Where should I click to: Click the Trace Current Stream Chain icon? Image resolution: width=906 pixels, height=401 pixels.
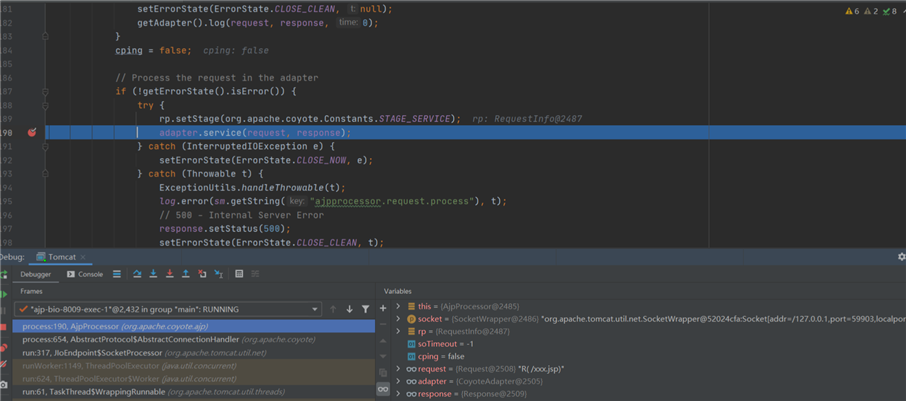pyautogui.click(x=255, y=274)
